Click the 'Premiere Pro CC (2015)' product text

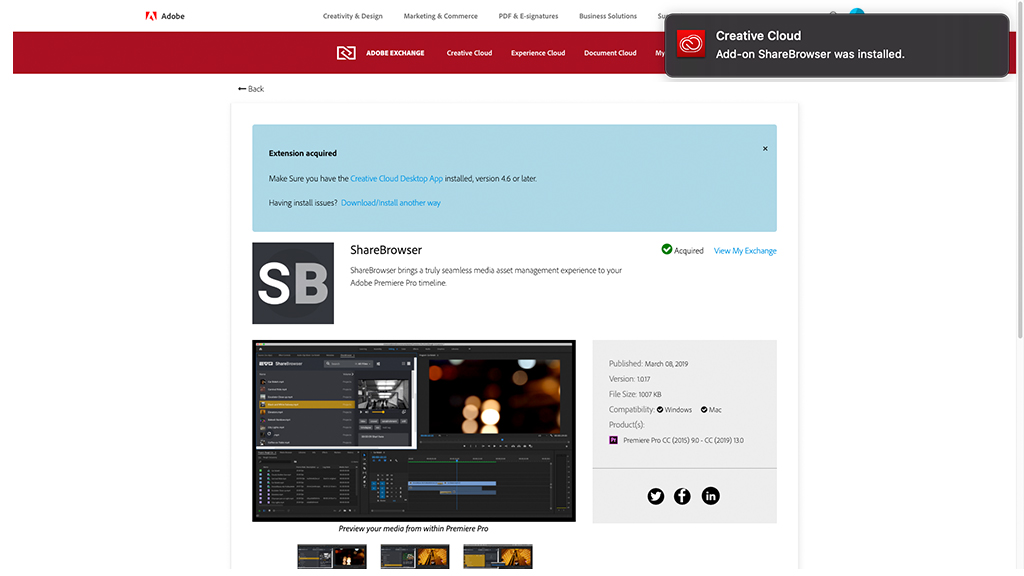click(683, 440)
